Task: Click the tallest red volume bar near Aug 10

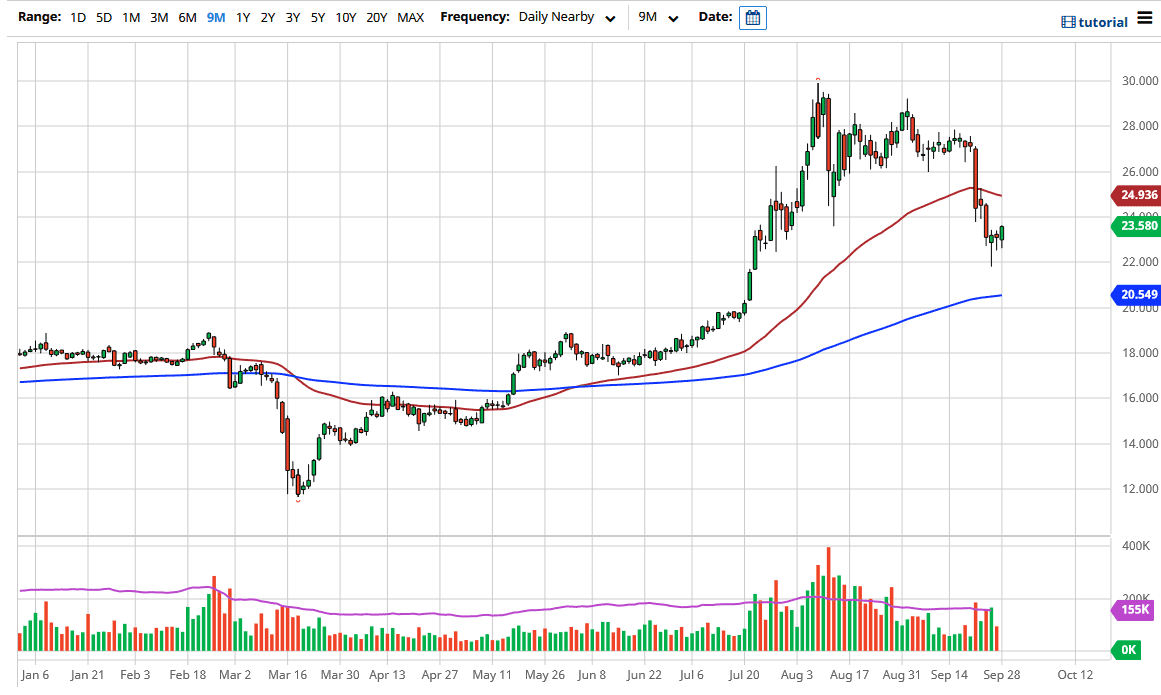Action: (829, 599)
